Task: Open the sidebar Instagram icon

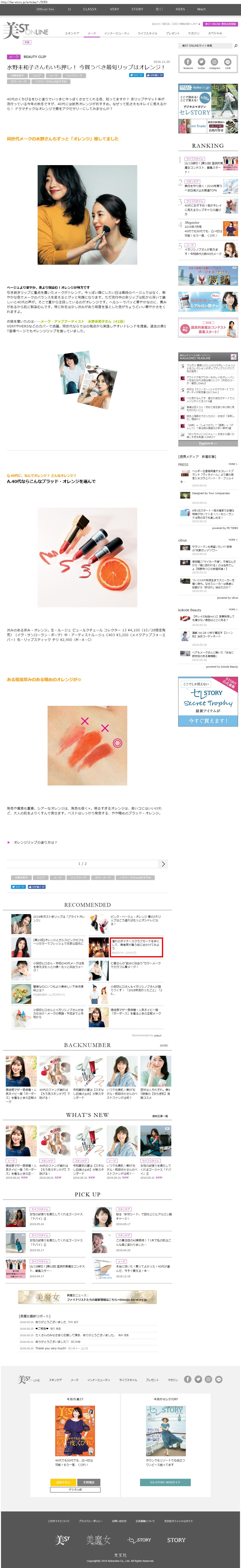Action: tap(214, 62)
